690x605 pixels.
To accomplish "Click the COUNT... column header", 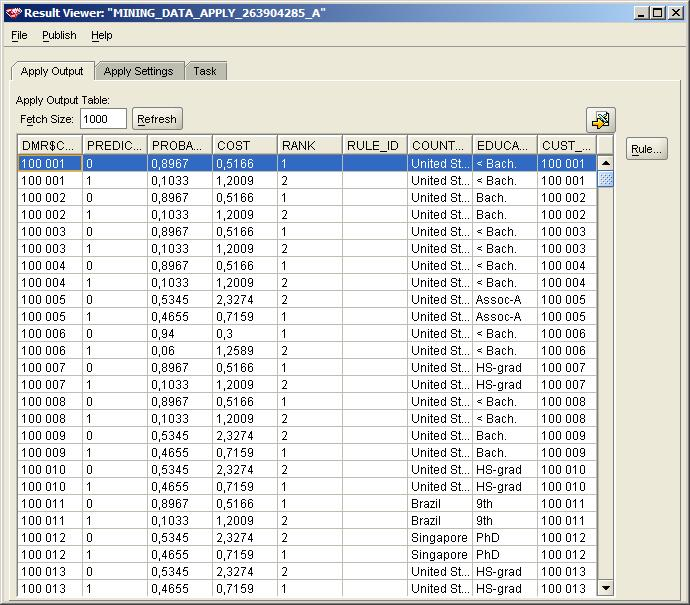I will 440,146.
